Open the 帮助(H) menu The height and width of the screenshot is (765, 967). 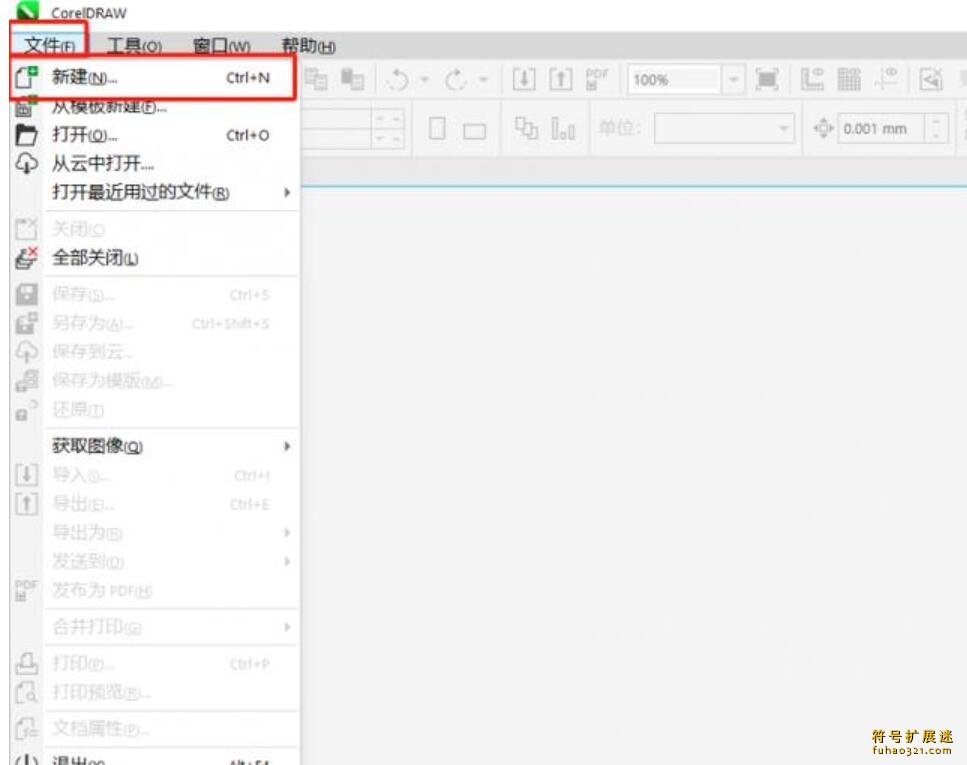[x=308, y=46]
